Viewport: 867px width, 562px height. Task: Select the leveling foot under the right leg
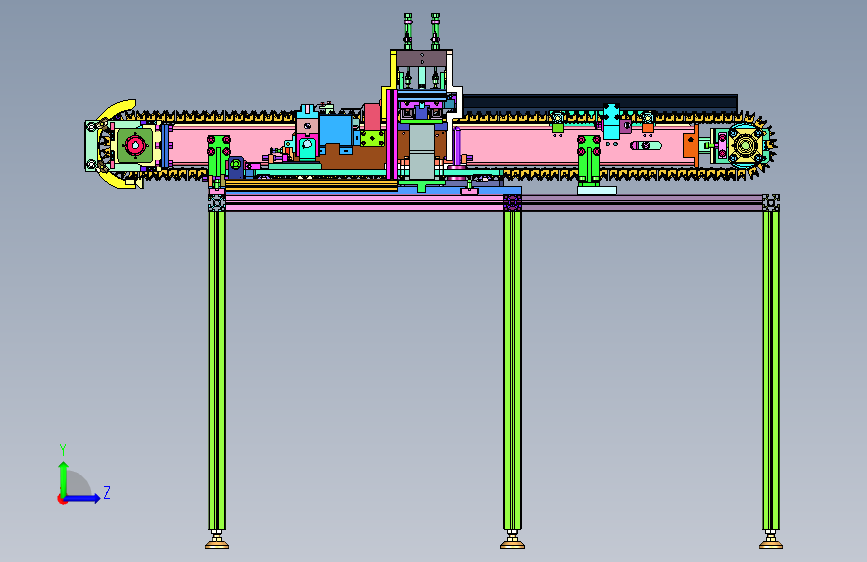(771, 540)
